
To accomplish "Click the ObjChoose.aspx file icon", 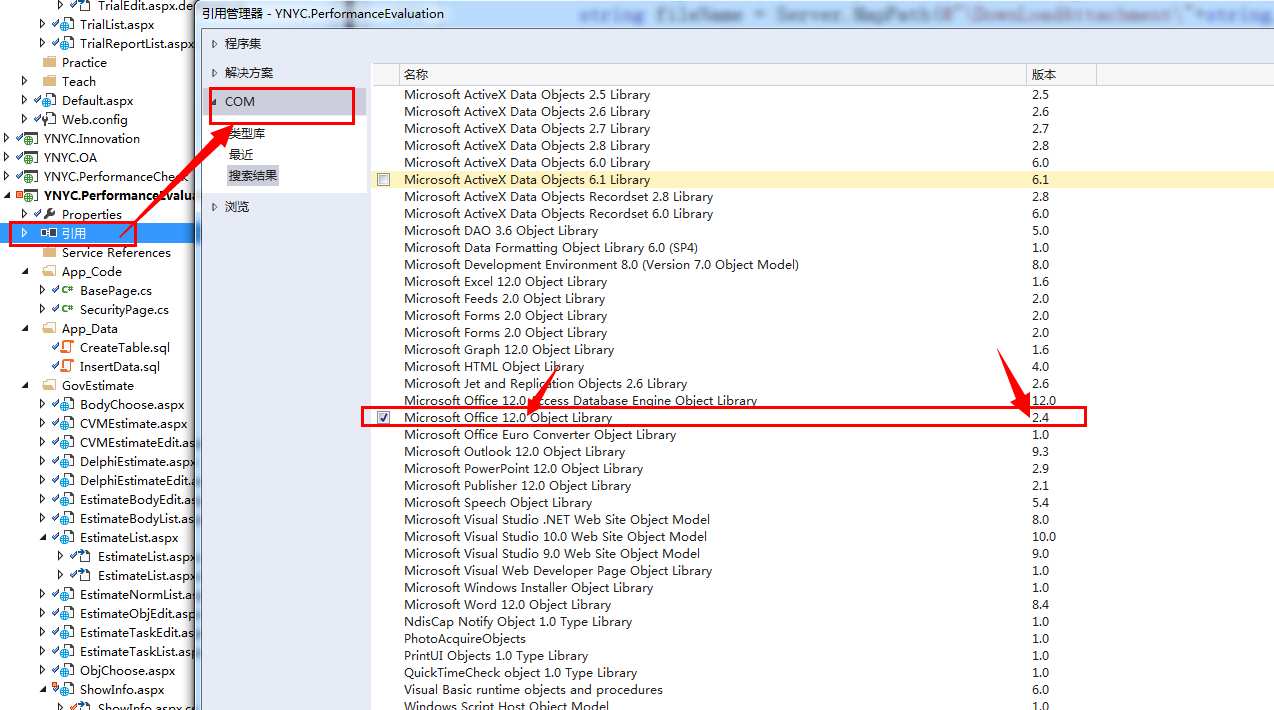I will point(67,670).
